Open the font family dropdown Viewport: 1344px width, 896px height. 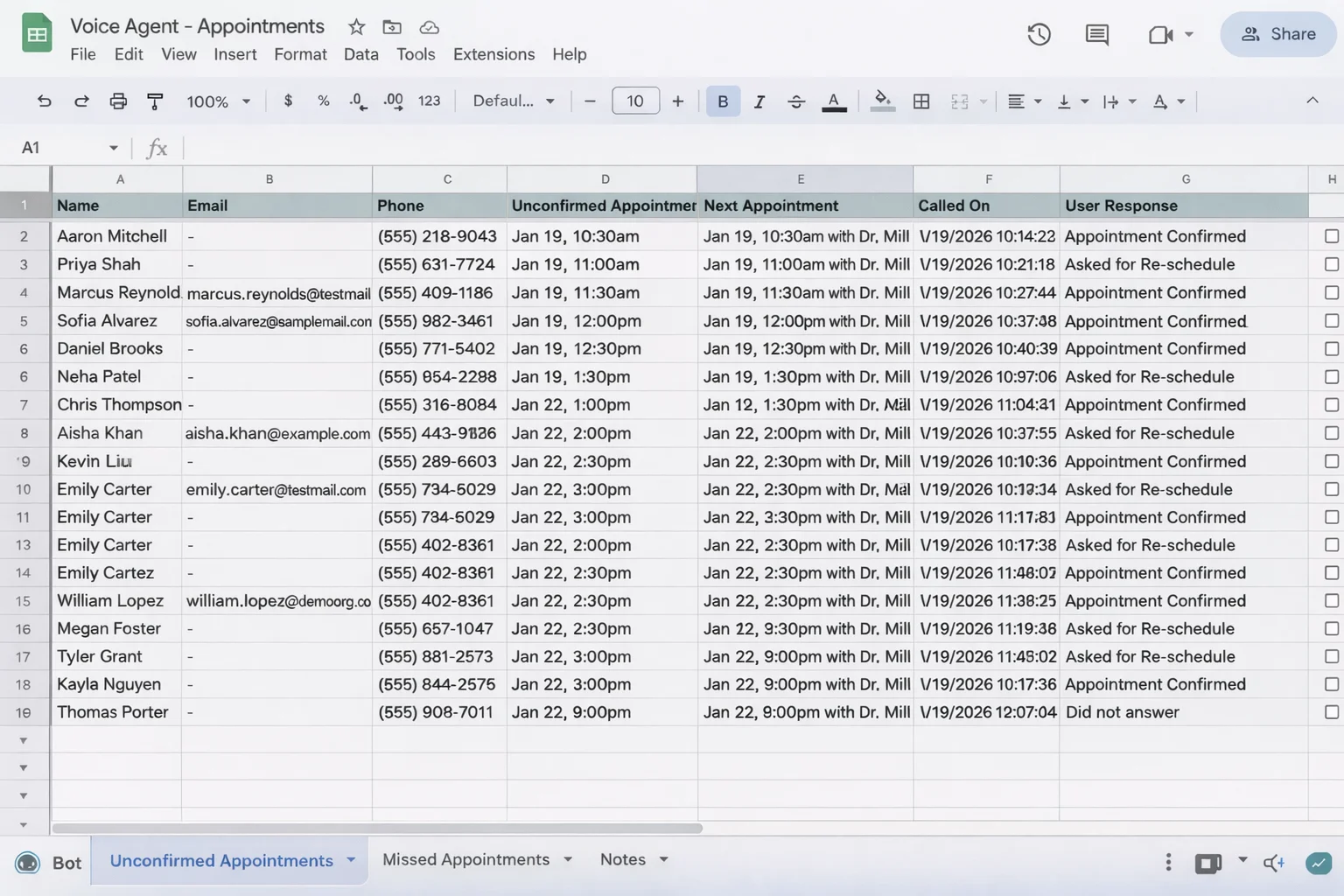[x=514, y=101]
